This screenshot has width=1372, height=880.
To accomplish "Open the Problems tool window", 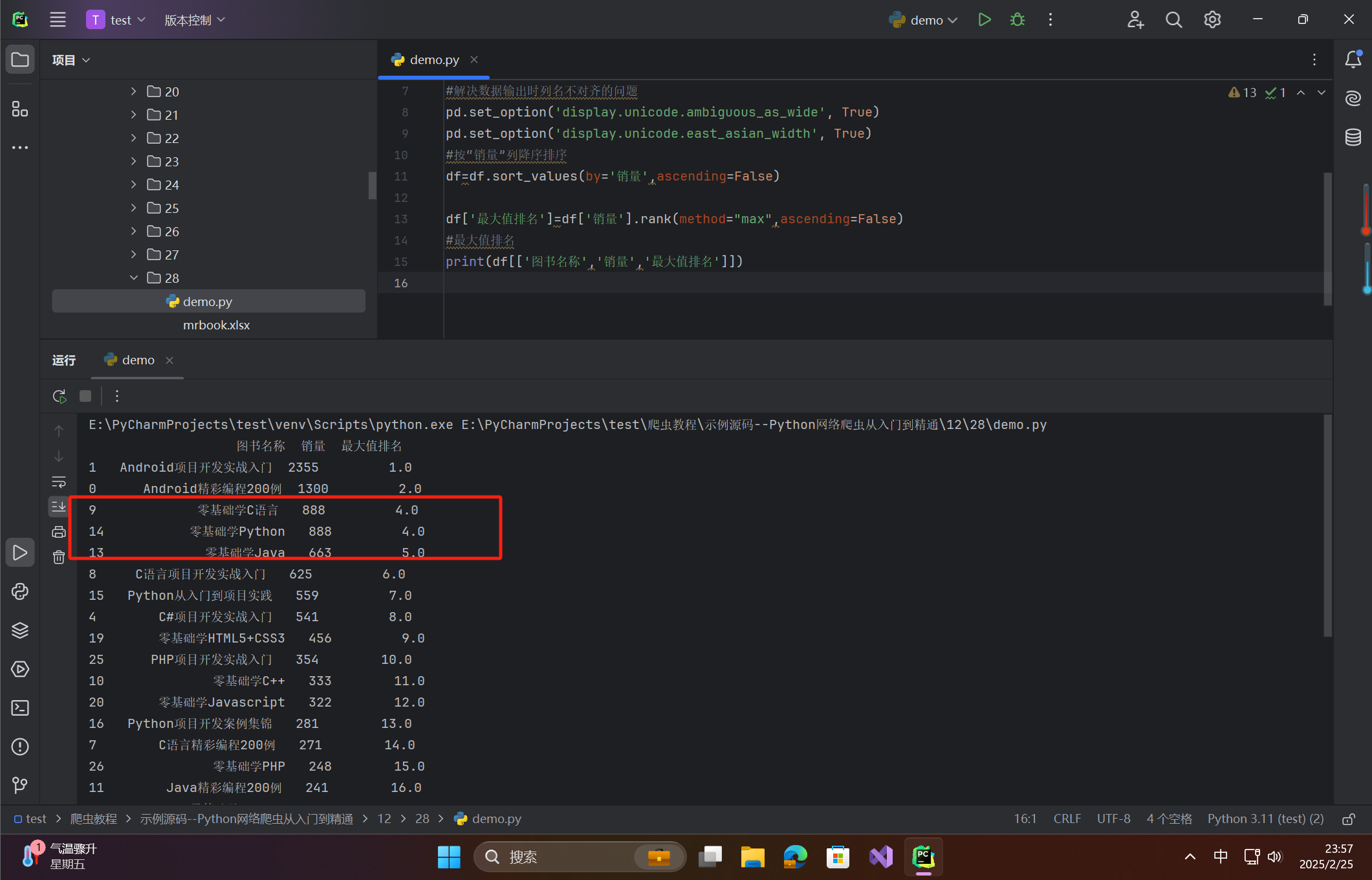I will pyautogui.click(x=20, y=747).
